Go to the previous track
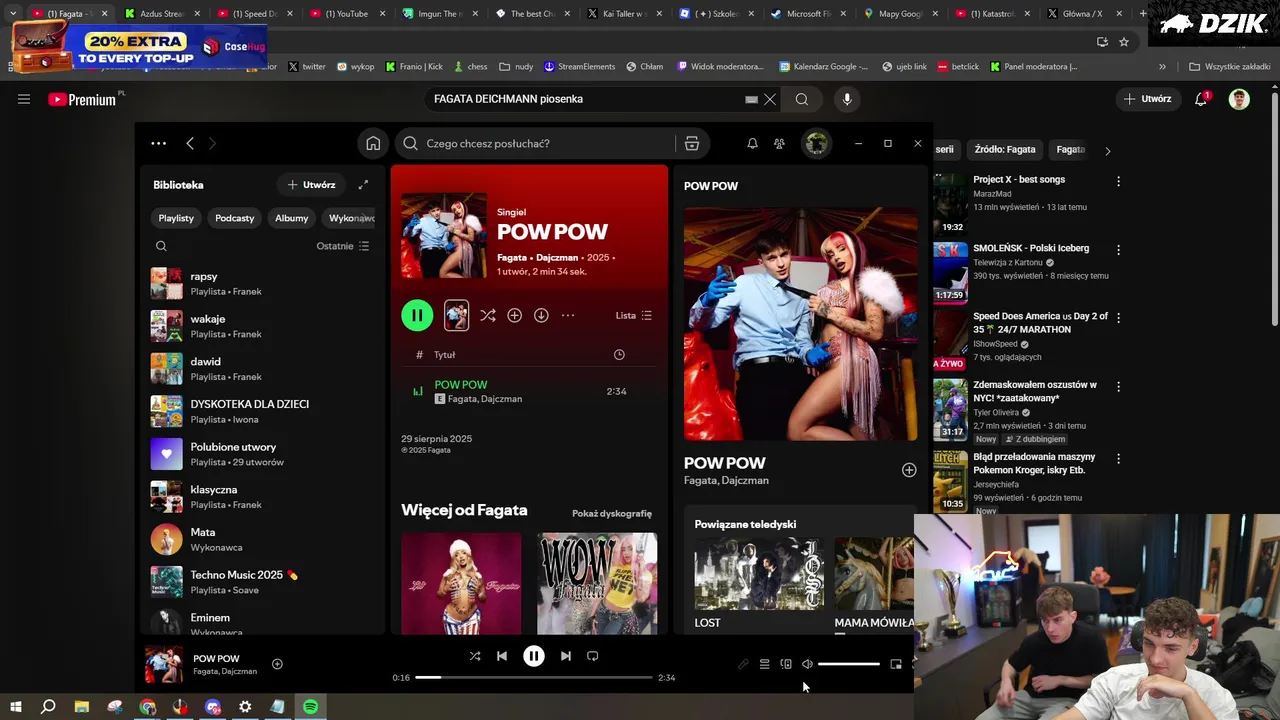 [502, 656]
